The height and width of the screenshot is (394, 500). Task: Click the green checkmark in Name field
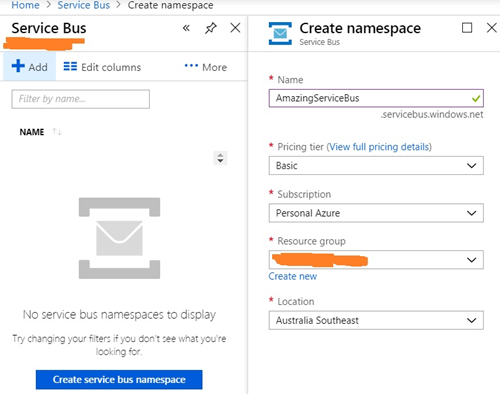(476, 98)
